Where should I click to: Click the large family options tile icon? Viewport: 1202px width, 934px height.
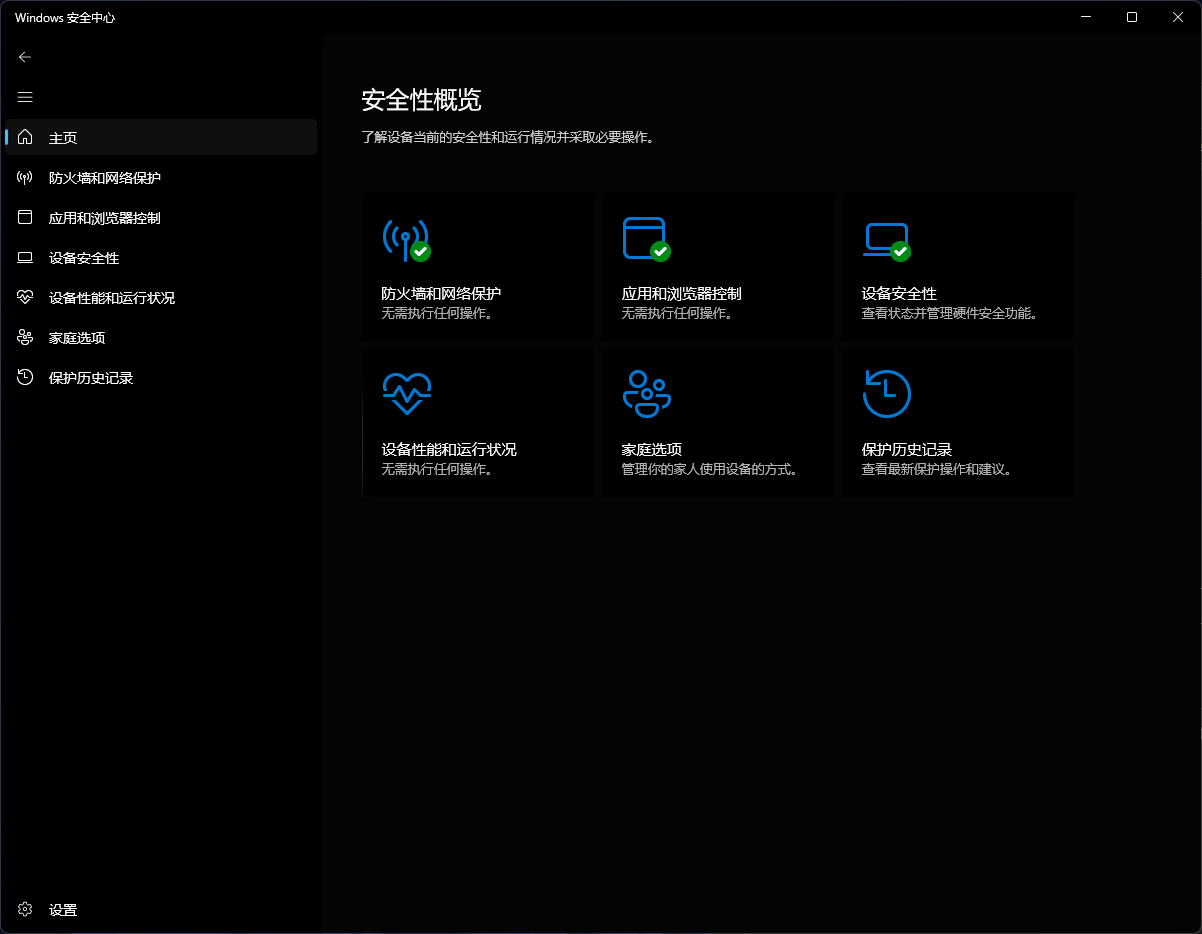click(x=647, y=393)
